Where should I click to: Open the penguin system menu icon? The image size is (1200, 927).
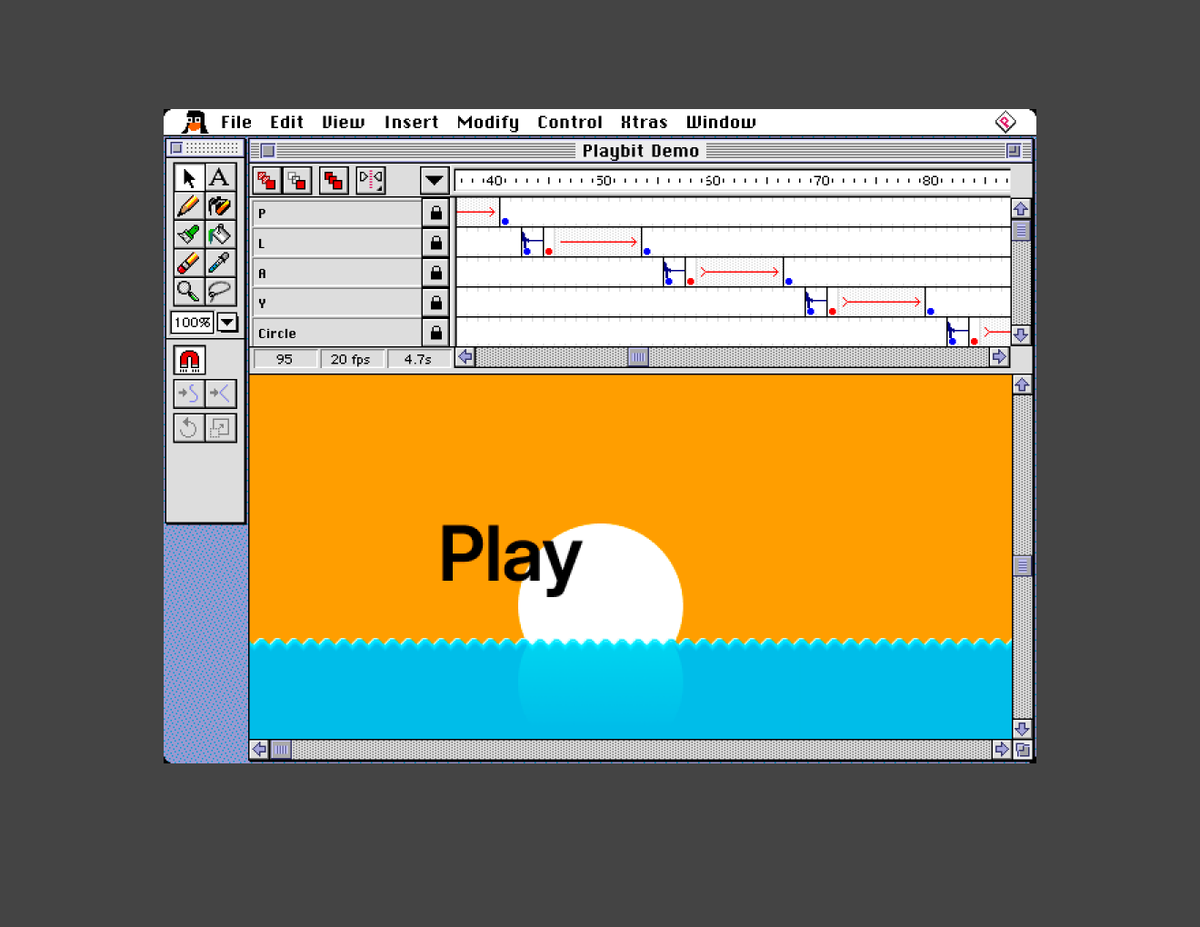(x=195, y=122)
